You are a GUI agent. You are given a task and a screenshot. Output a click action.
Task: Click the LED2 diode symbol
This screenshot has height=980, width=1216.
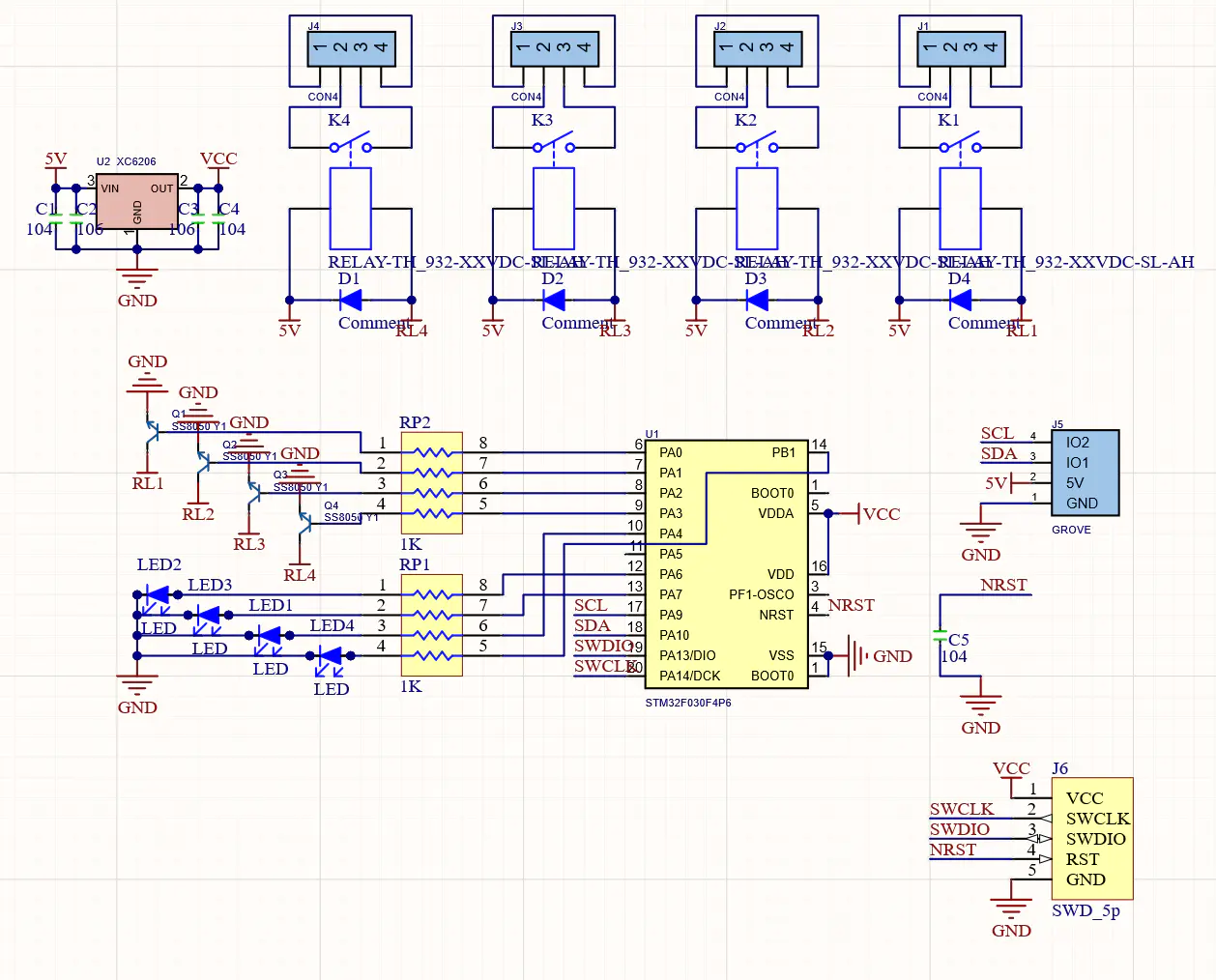tap(156, 595)
